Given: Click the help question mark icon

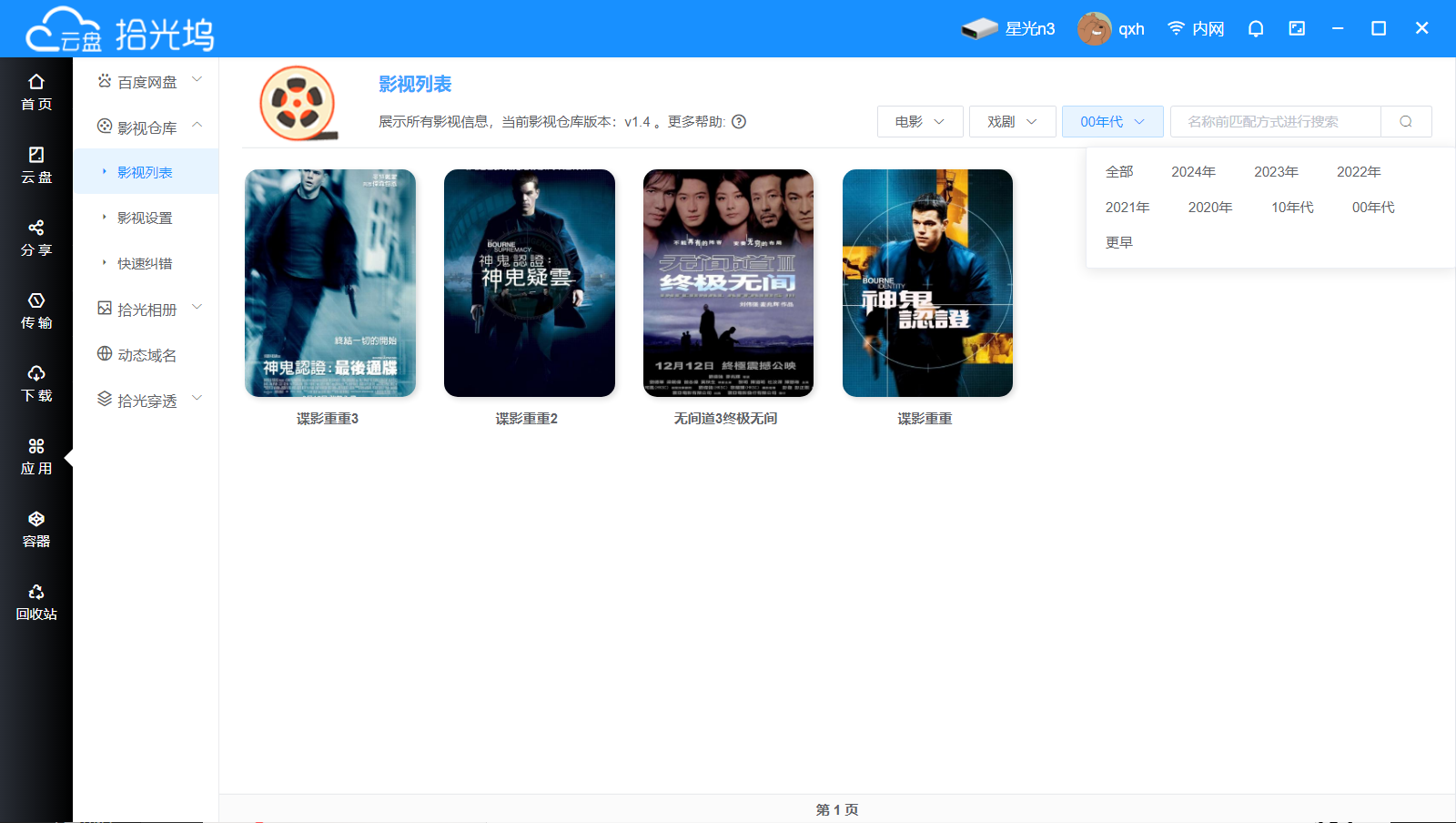Looking at the screenshot, I should pyautogui.click(x=739, y=122).
